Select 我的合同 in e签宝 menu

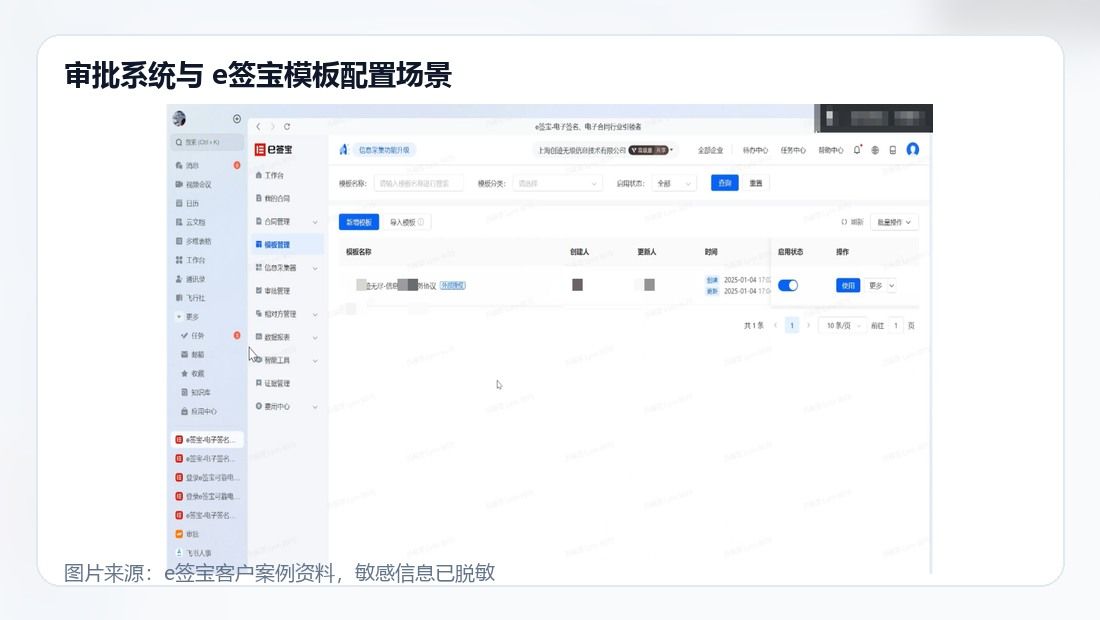point(273,198)
